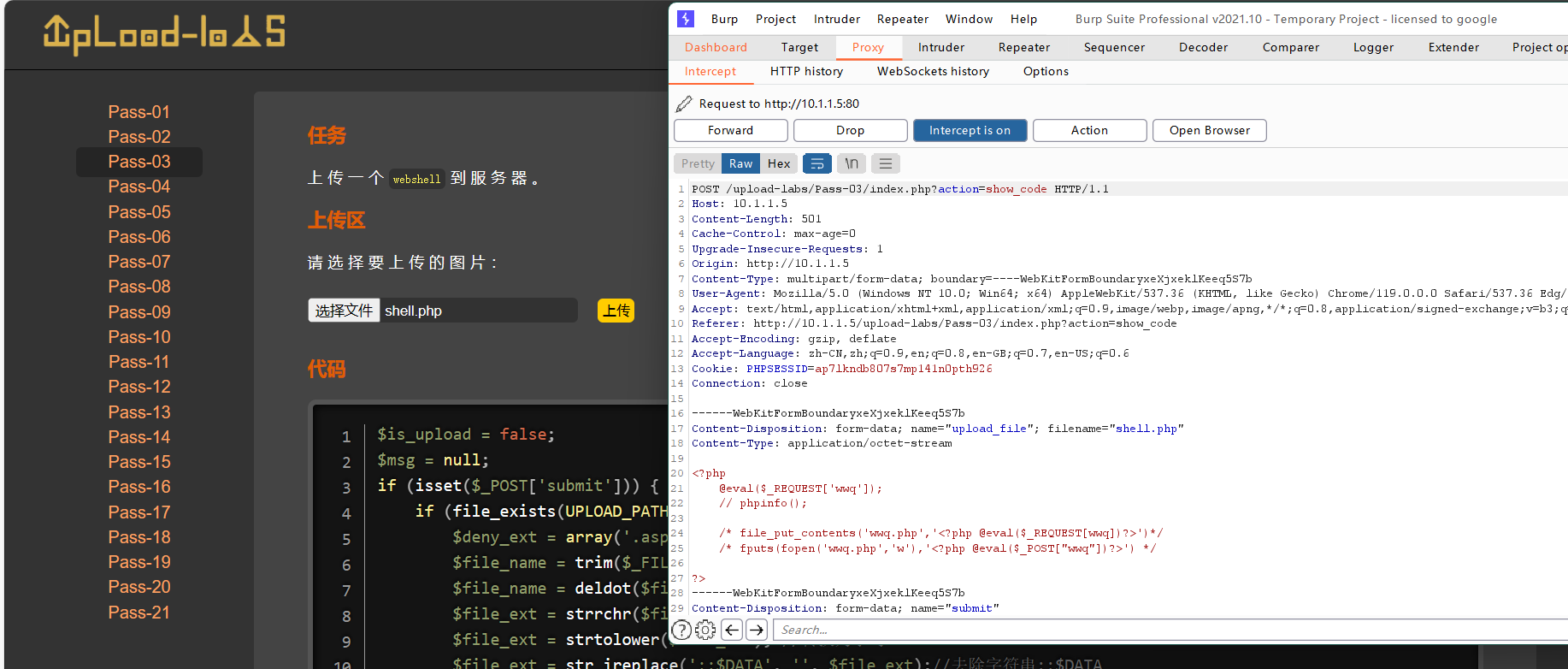1568x669 pixels.
Task: Click the help question mark icon
Action: pyautogui.click(x=681, y=631)
